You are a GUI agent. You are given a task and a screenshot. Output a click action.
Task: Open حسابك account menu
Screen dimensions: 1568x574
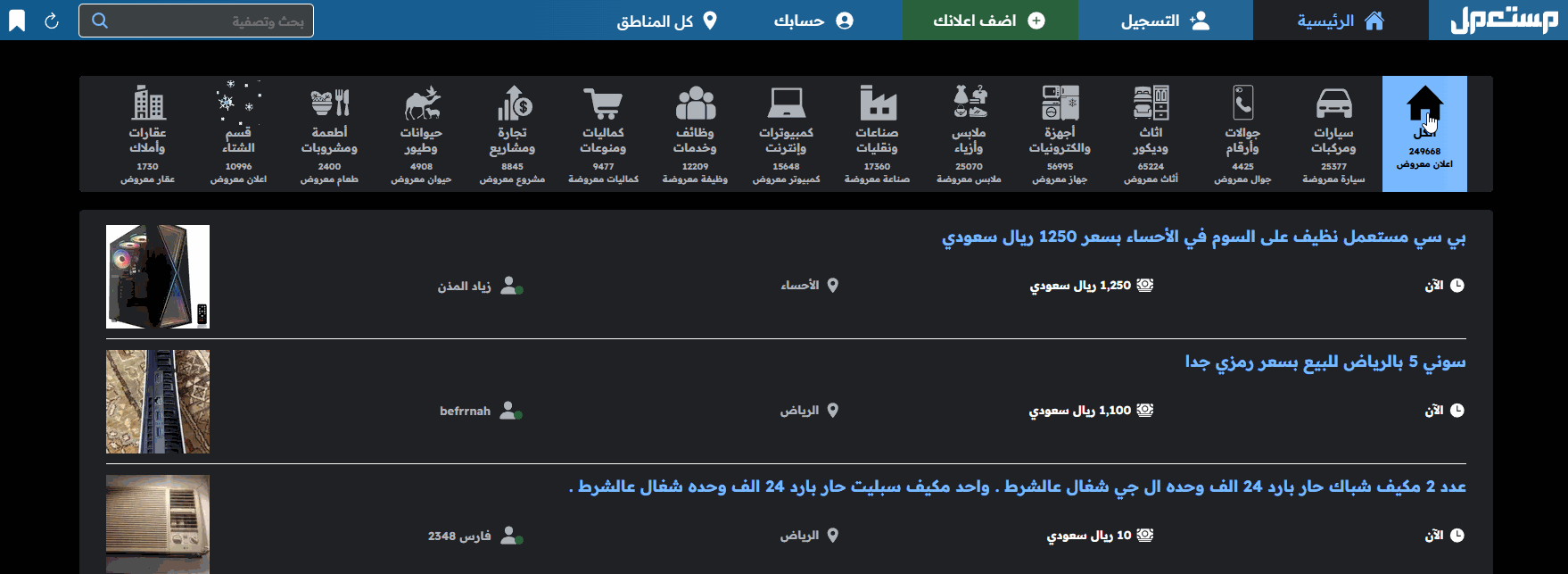[x=813, y=20]
